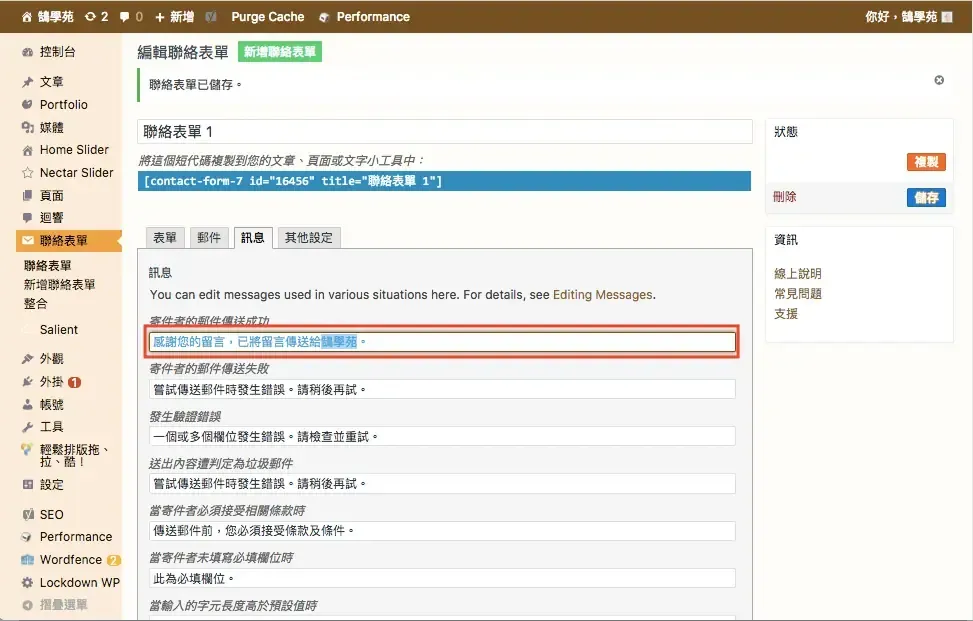
Task: Open the sidebar Performance icon
Action: point(26,537)
